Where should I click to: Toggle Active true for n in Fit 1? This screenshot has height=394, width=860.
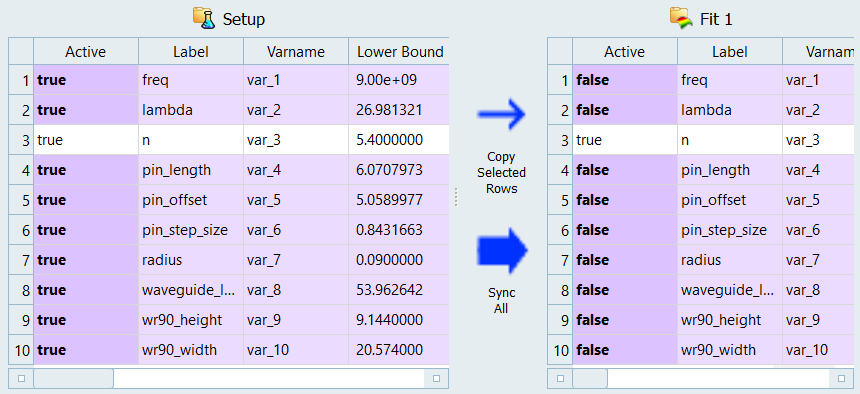click(625, 140)
